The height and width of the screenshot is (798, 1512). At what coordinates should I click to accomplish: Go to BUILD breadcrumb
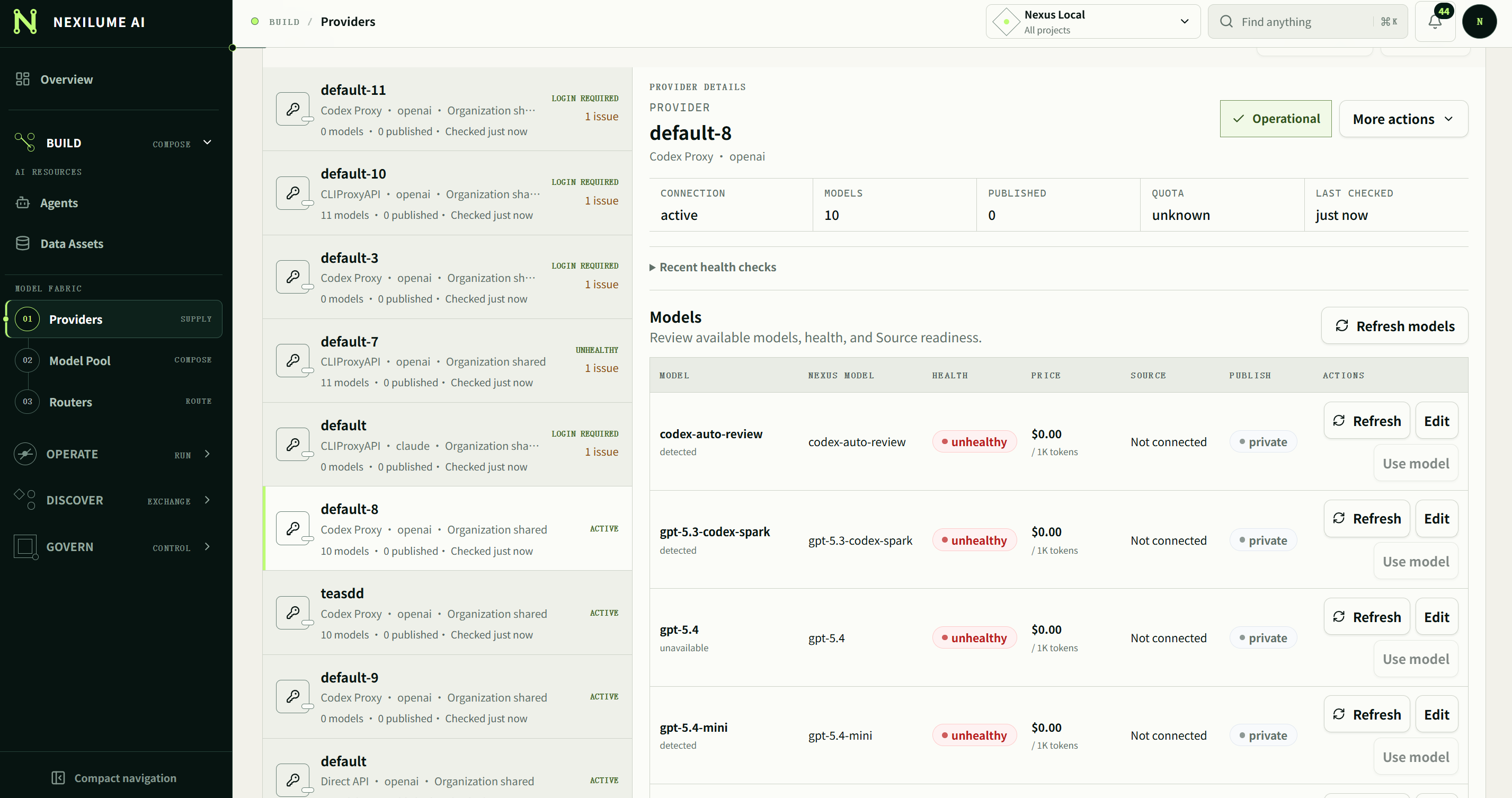pos(284,22)
